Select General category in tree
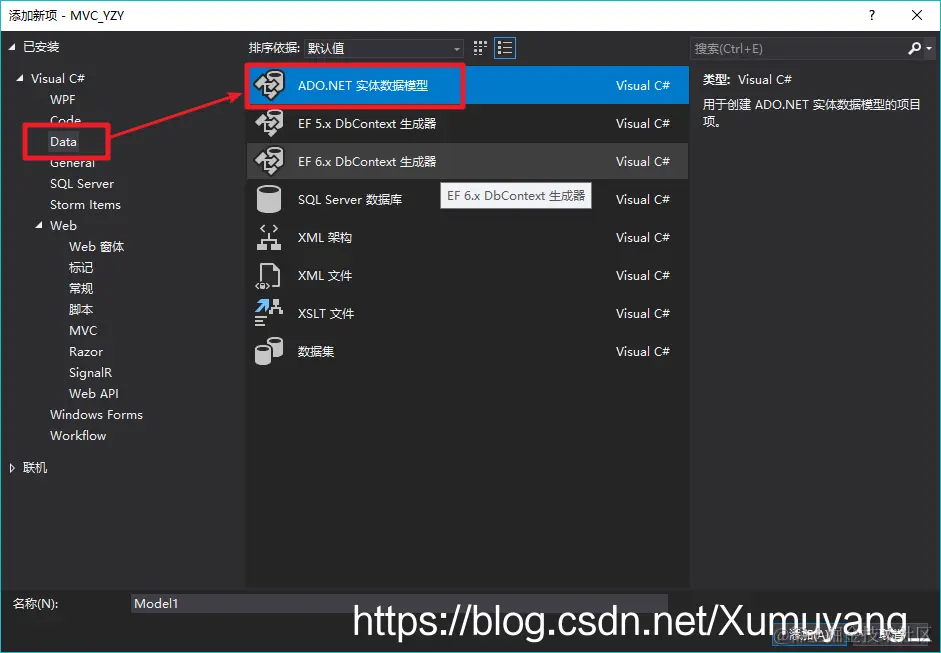The image size is (941, 653). (72, 163)
